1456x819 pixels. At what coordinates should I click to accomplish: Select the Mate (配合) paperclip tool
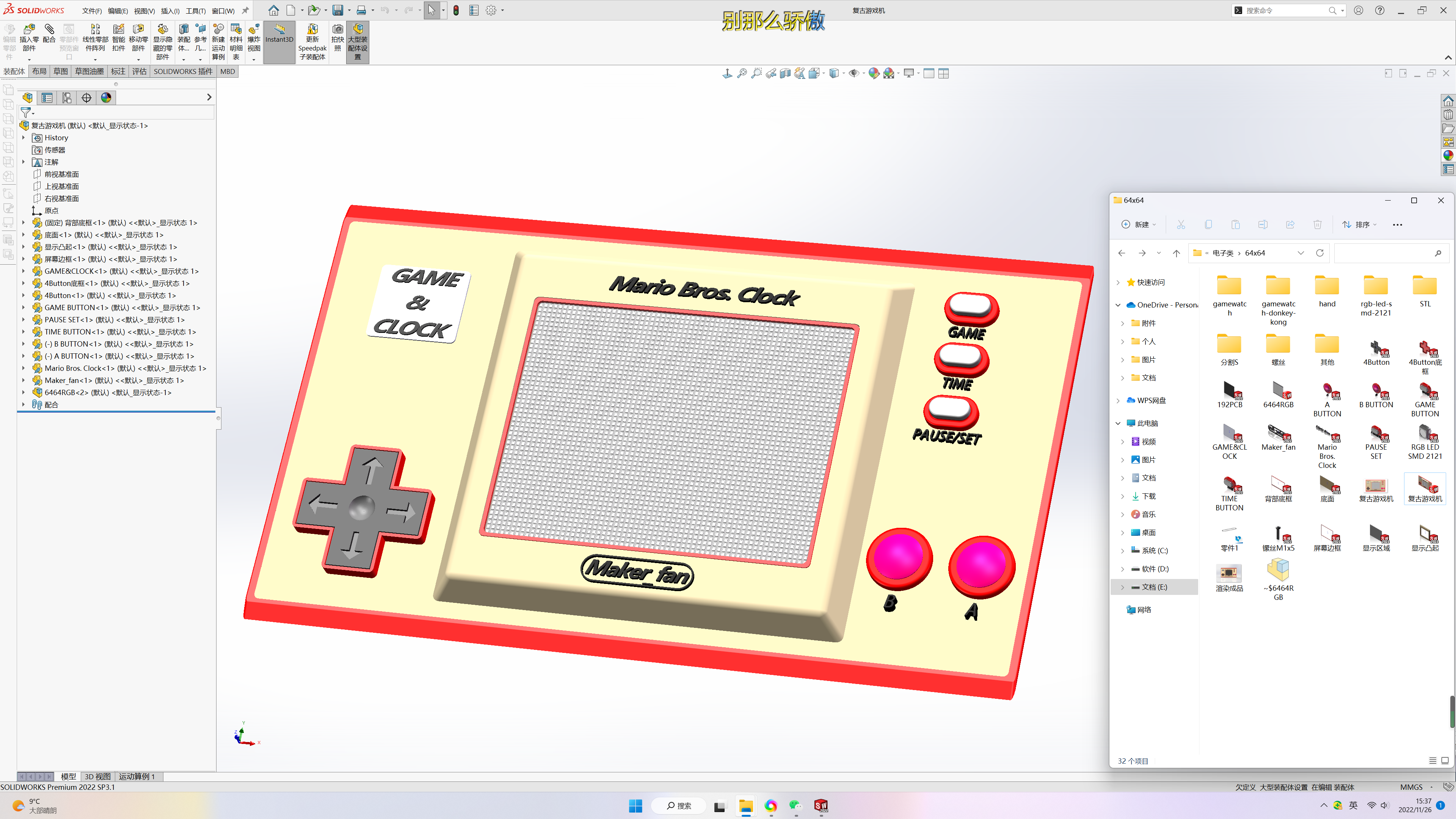tap(49, 34)
